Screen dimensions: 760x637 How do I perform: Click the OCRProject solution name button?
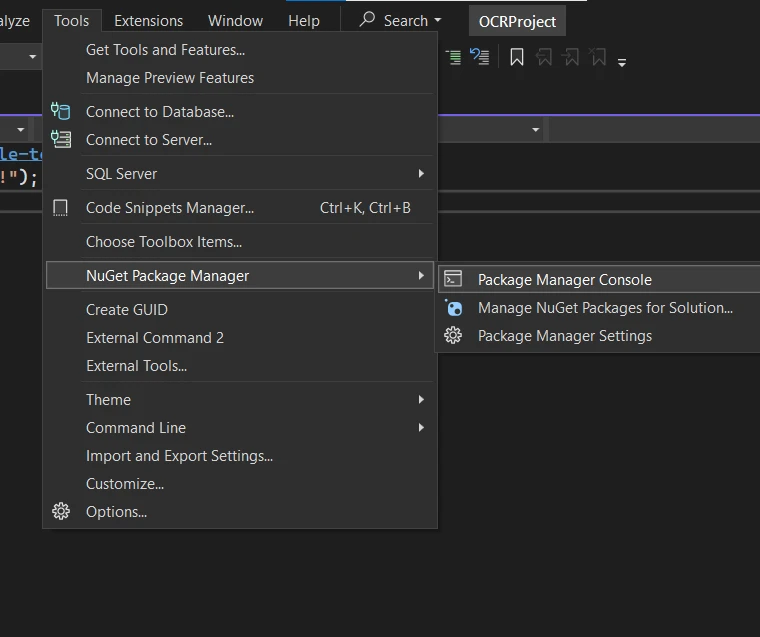(517, 21)
